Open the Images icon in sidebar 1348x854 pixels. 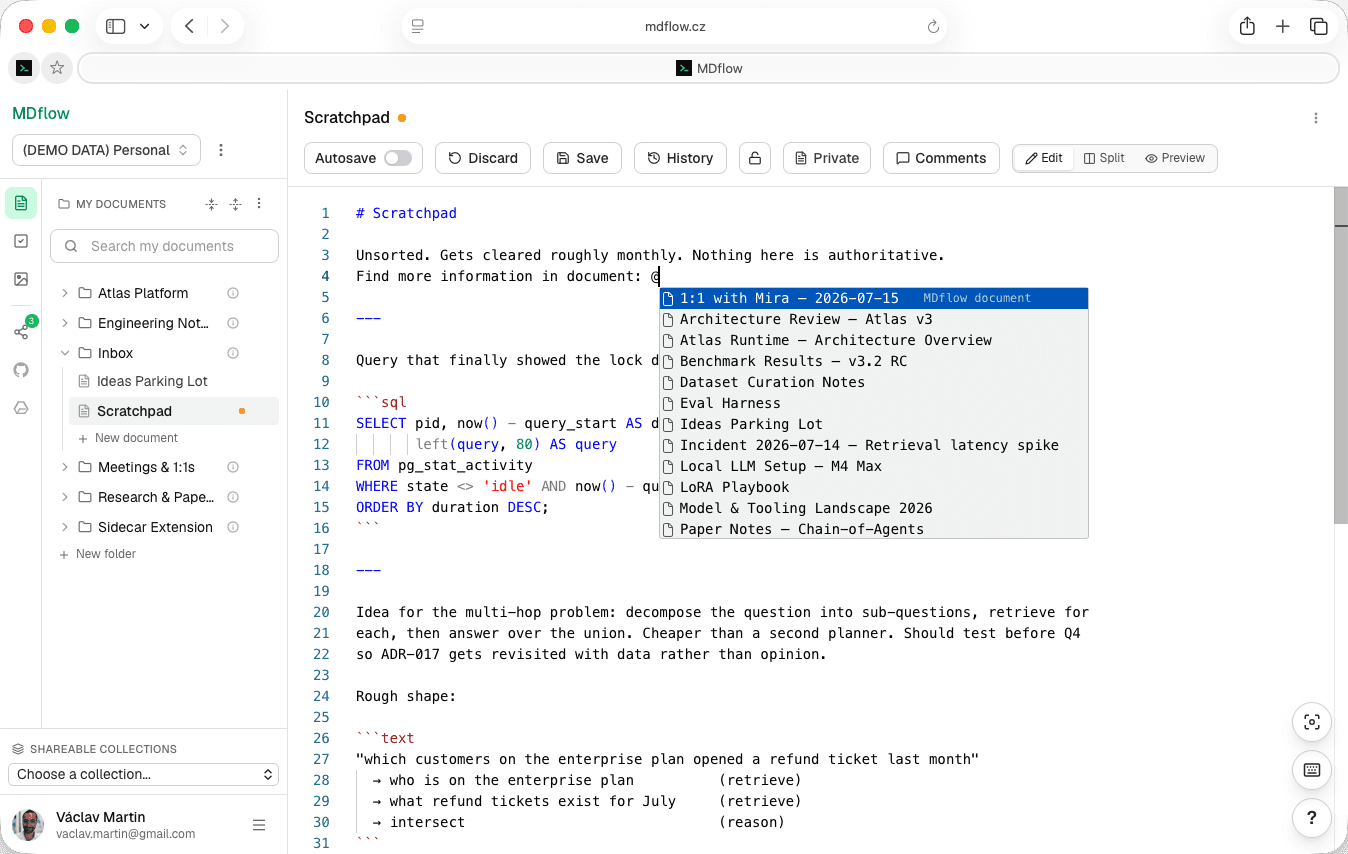21,279
